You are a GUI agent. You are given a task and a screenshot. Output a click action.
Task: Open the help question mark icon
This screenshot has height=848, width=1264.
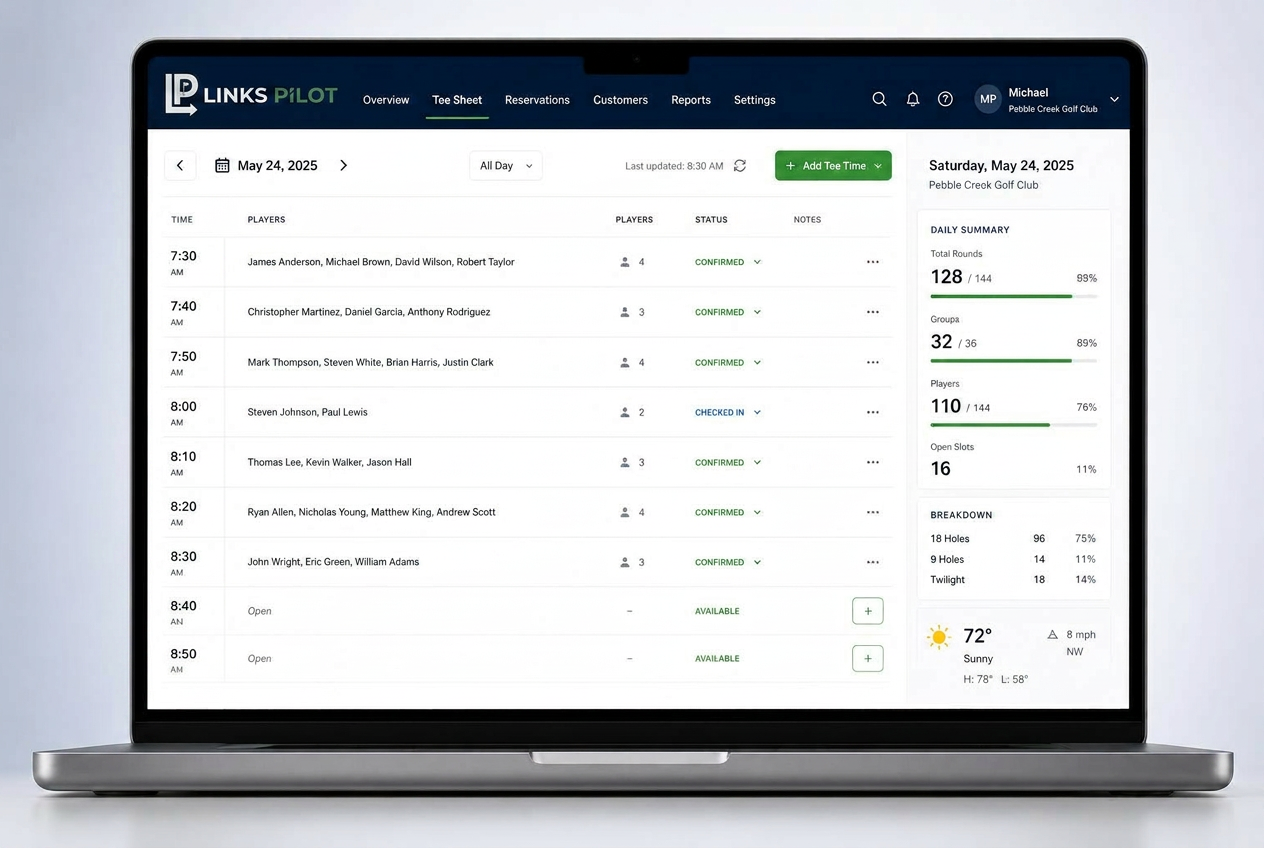point(945,99)
